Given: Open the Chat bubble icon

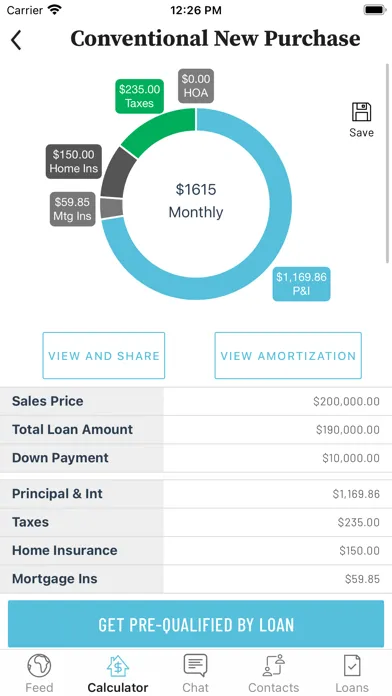Looking at the screenshot, I should tap(195, 666).
